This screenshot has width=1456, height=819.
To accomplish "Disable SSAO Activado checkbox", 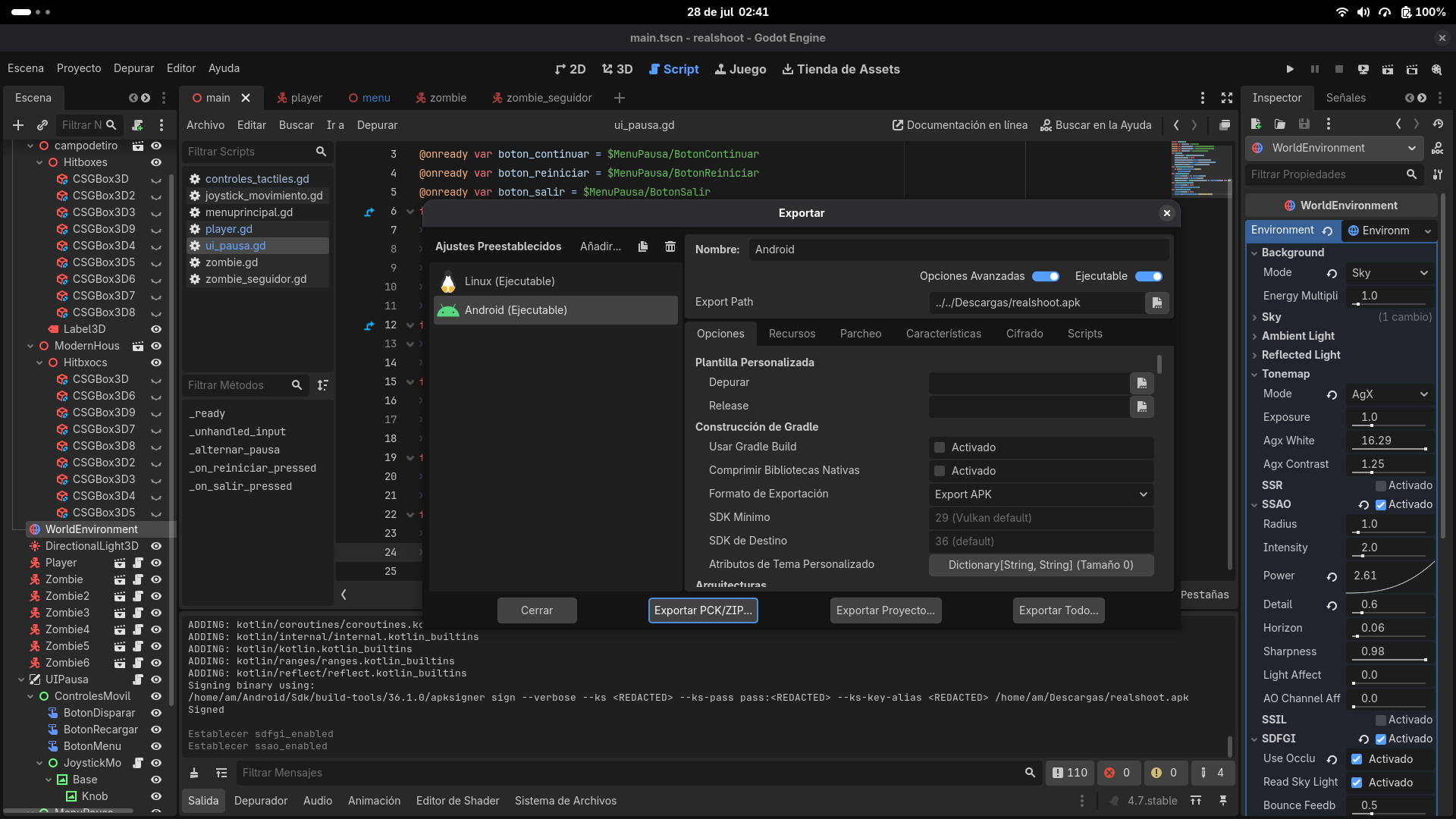I will 1380,504.
